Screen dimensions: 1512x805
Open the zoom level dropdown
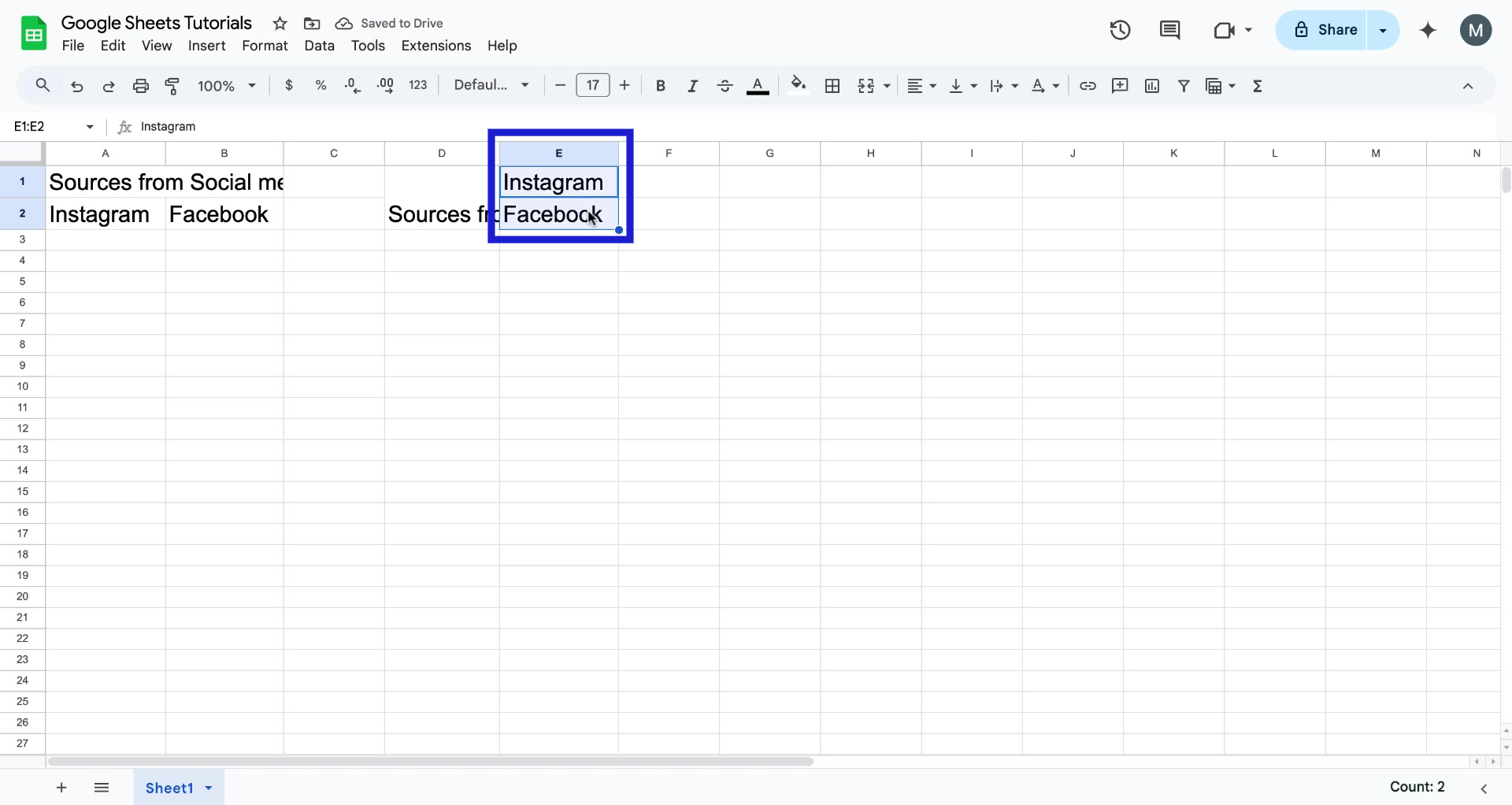(227, 85)
